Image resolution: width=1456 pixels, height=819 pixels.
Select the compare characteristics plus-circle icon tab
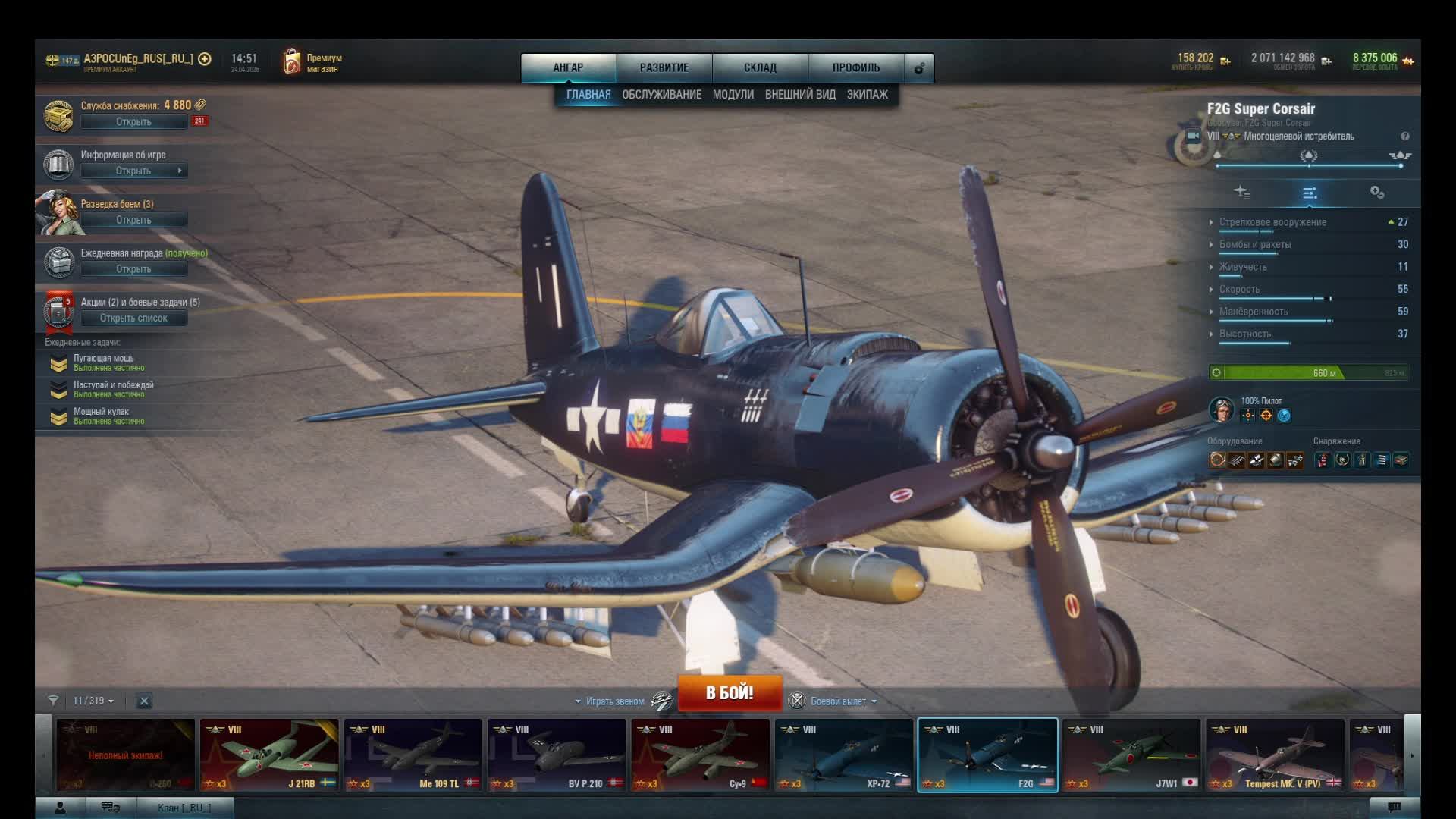point(1377,193)
